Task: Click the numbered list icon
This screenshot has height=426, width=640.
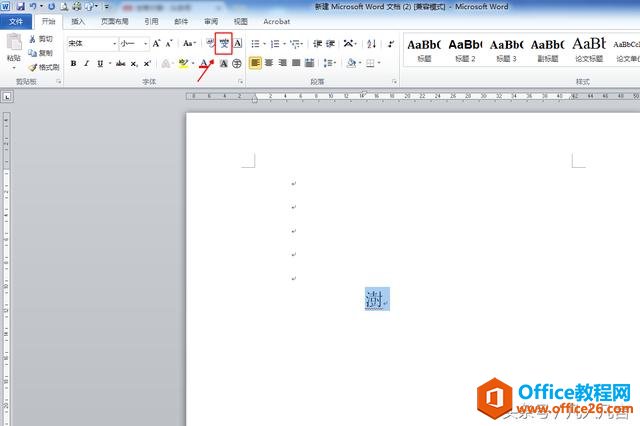Action: click(x=275, y=43)
